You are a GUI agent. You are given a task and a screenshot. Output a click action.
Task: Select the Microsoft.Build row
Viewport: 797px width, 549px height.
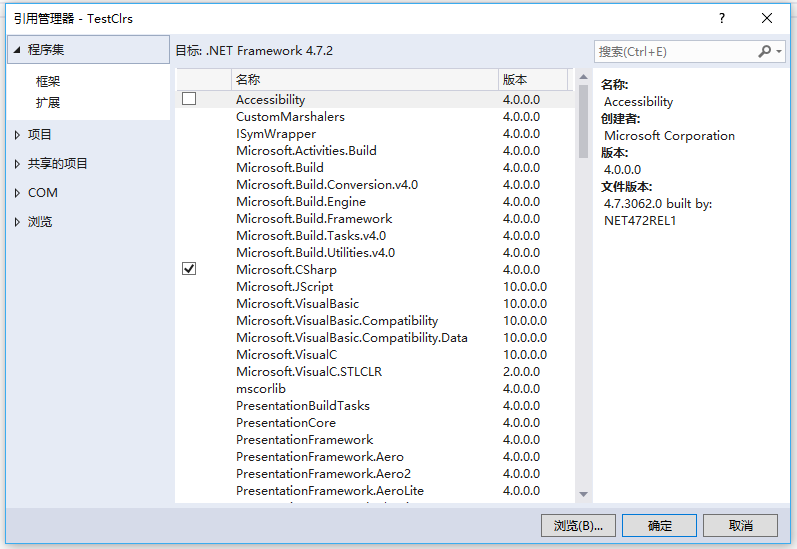pyautogui.click(x=375, y=168)
